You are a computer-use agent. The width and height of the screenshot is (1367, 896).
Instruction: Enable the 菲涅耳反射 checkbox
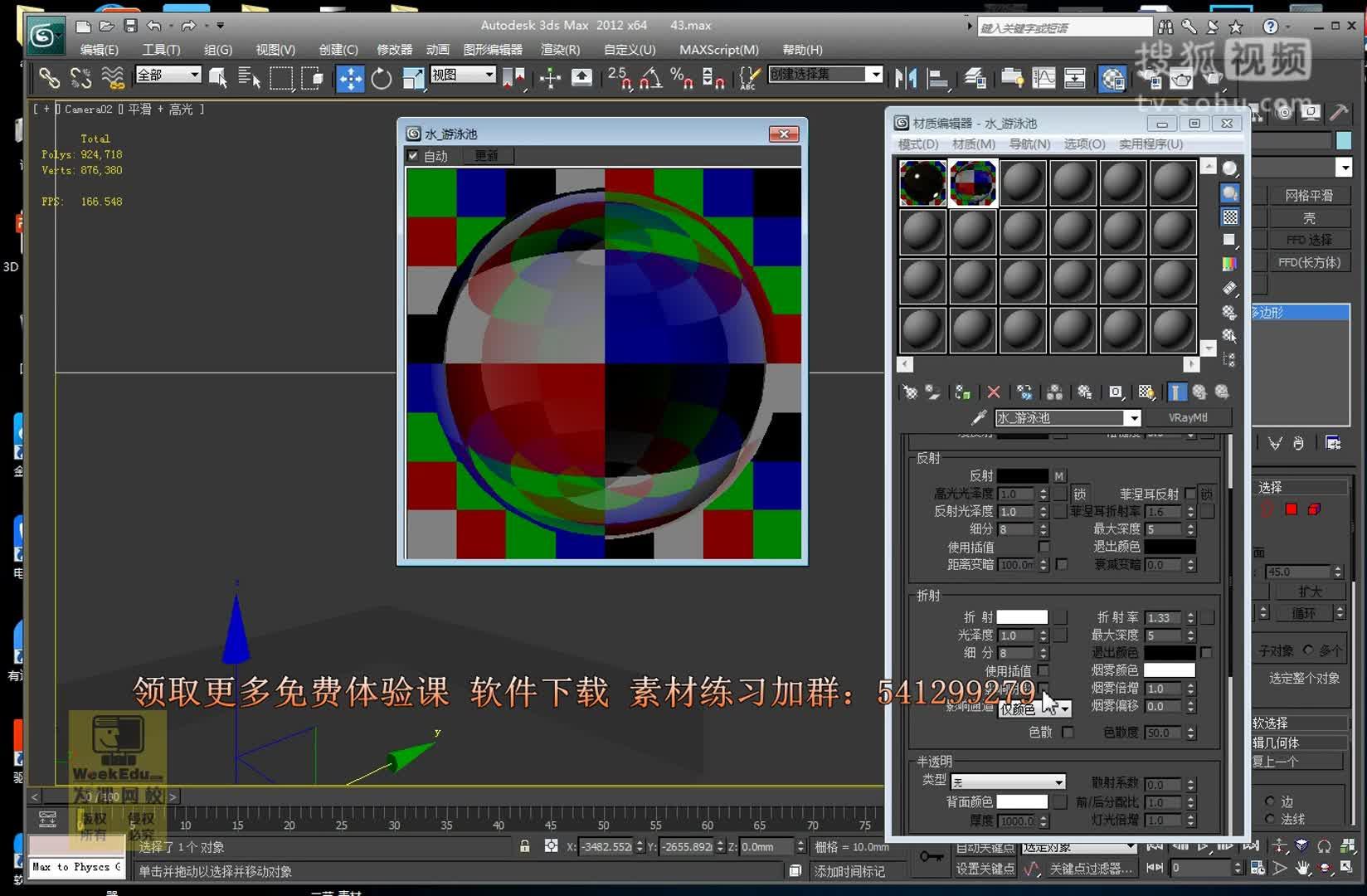pyautogui.click(x=1190, y=494)
